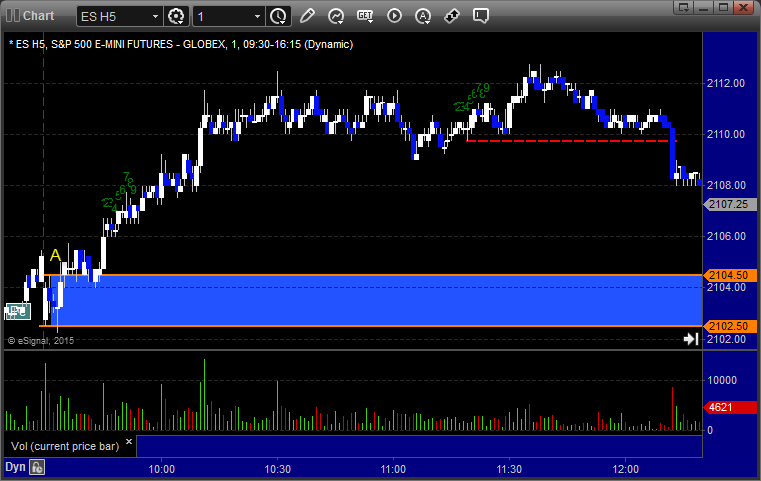Select the yellow A marker on chart
The image size is (761, 481).
[x=55, y=255]
